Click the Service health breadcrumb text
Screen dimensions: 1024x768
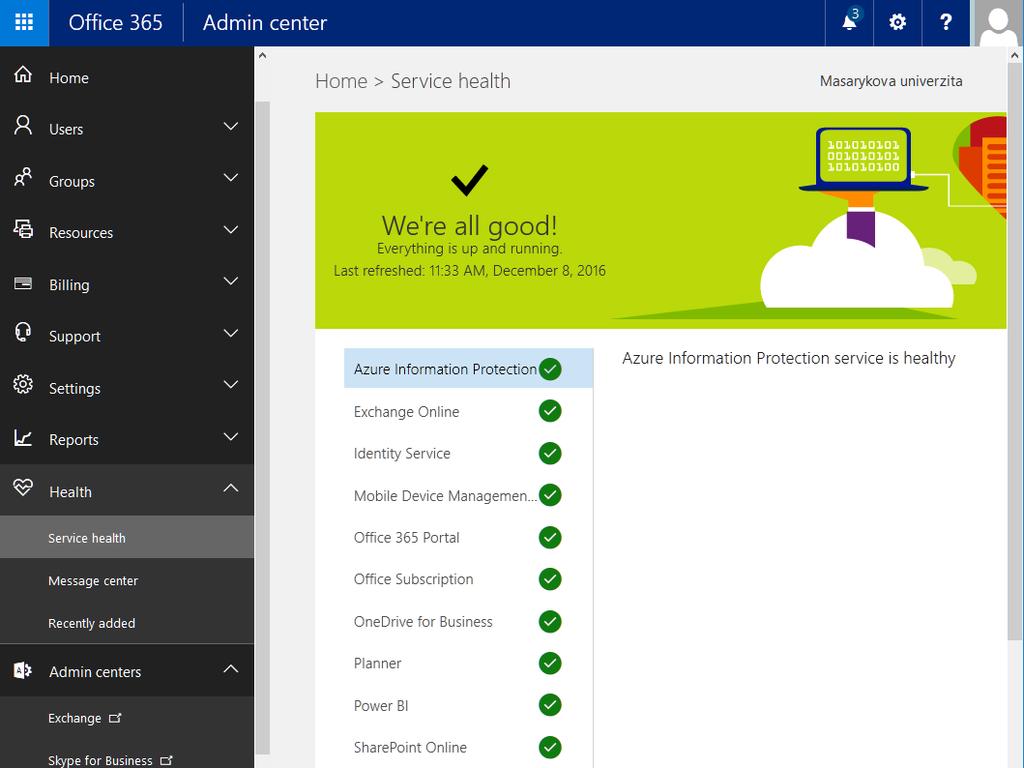point(451,81)
